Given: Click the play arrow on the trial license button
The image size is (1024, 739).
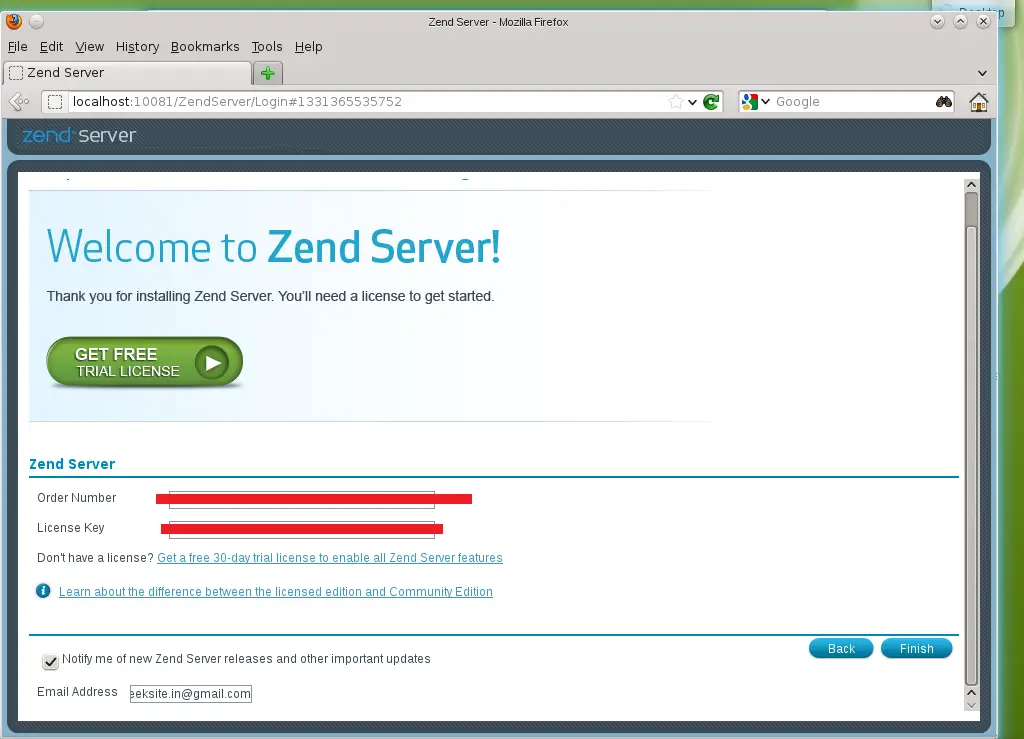Looking at the screenshot, I should click(212, 363).
